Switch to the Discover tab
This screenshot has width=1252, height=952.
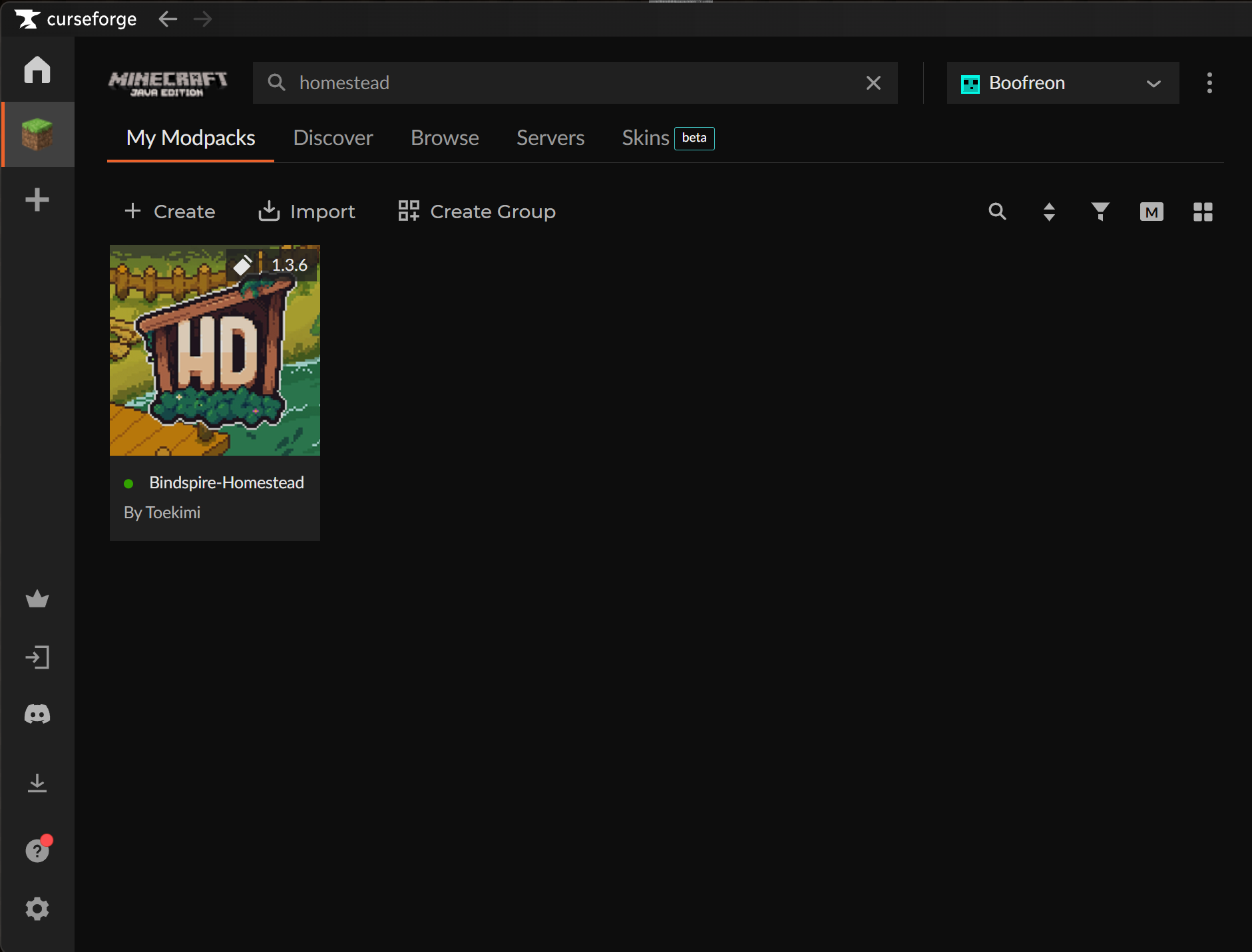click(333, 138)
